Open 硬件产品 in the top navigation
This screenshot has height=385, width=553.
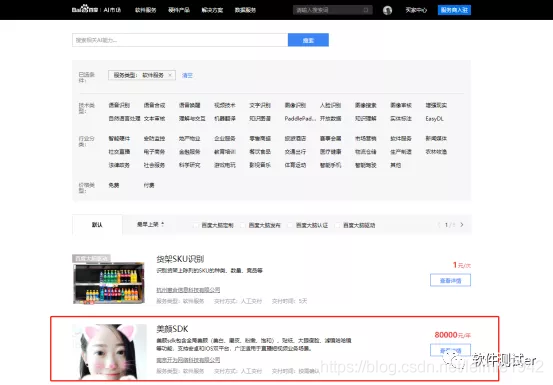point(179,10)
